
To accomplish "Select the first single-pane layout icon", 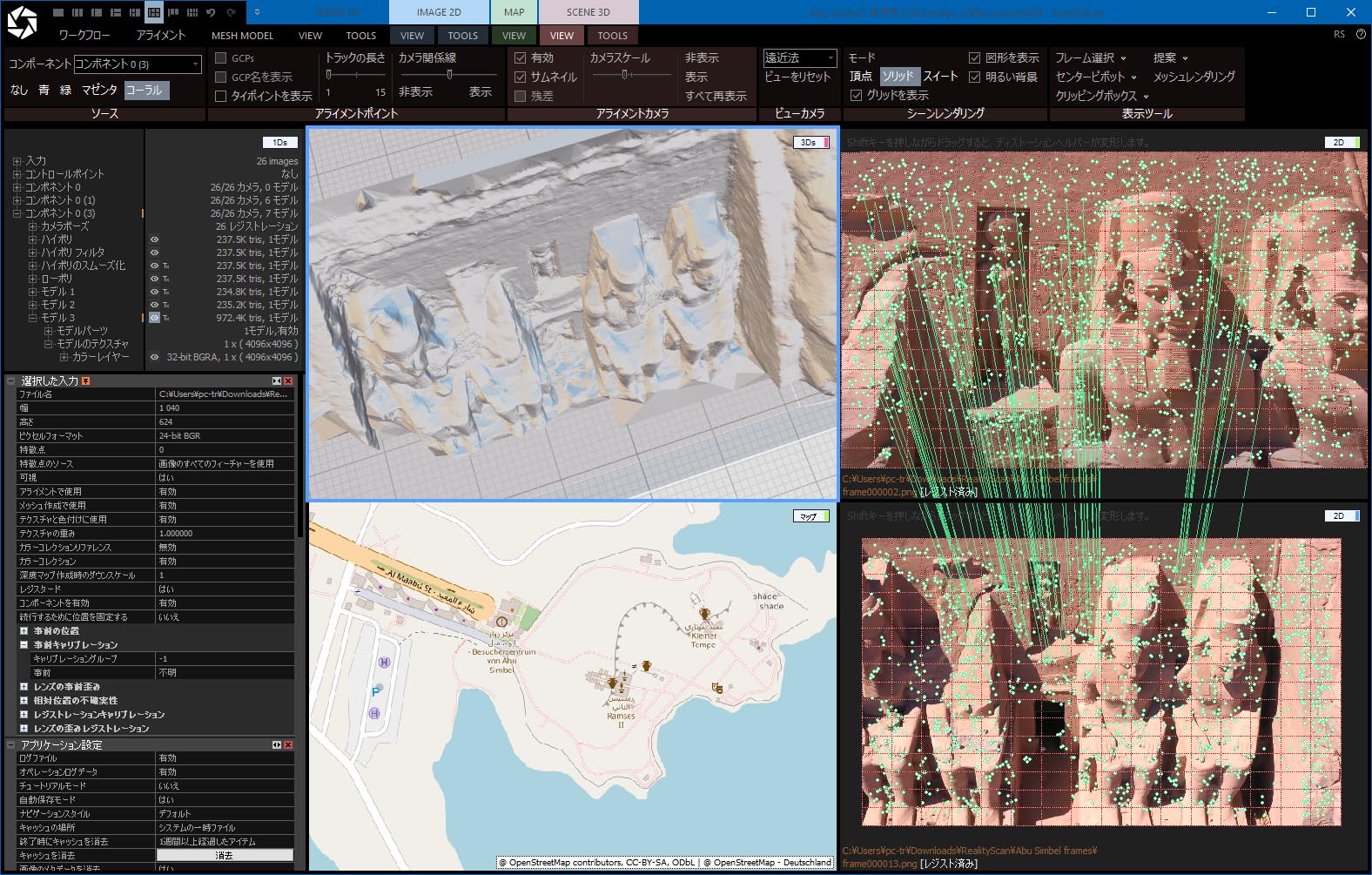I will [x=57, y=12].
